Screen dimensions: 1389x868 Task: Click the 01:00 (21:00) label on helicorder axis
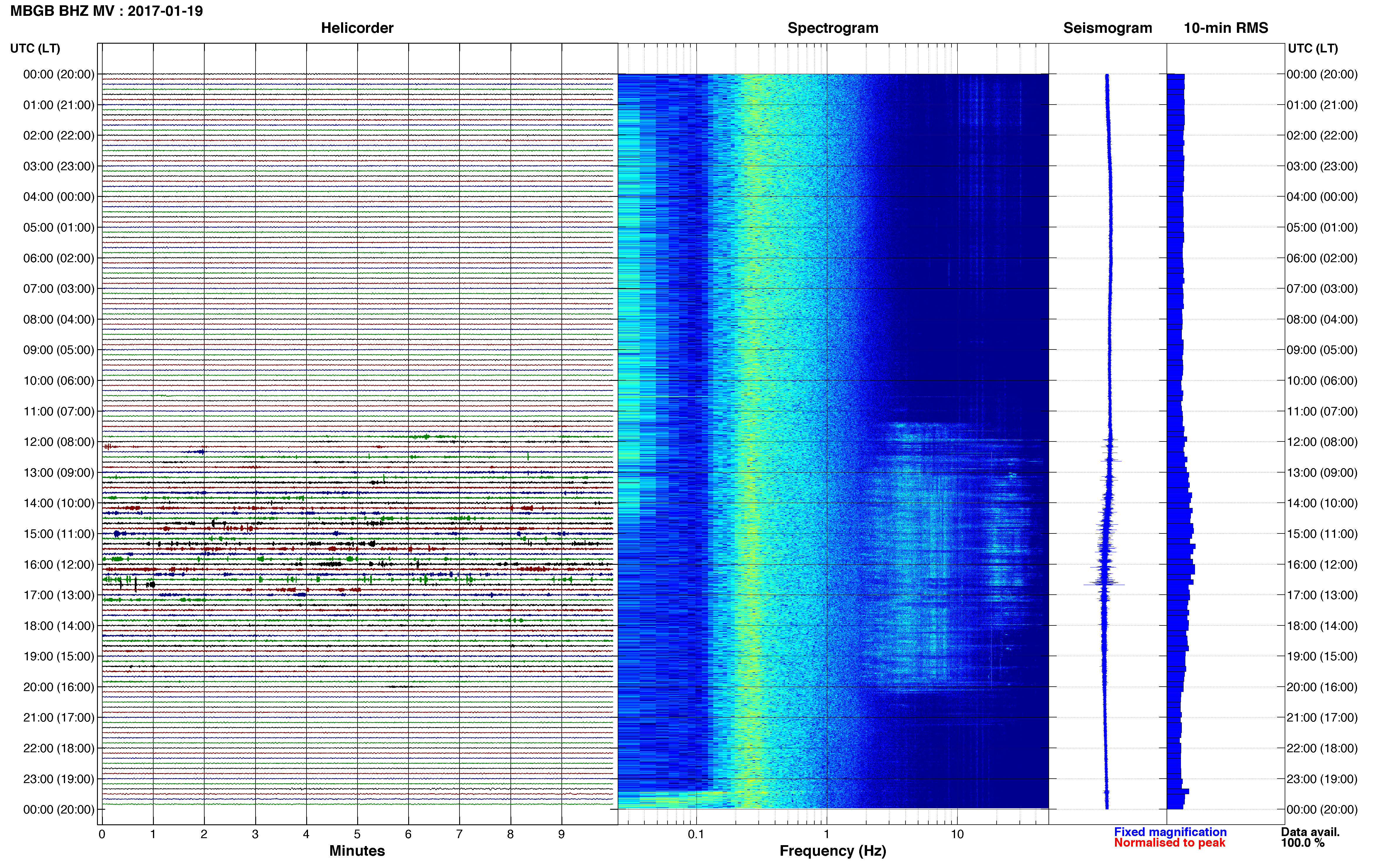[x=59, y=105]
